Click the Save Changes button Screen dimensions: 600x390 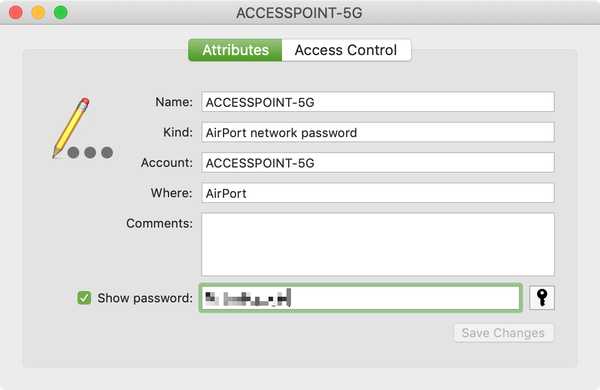tap(503, 333)
